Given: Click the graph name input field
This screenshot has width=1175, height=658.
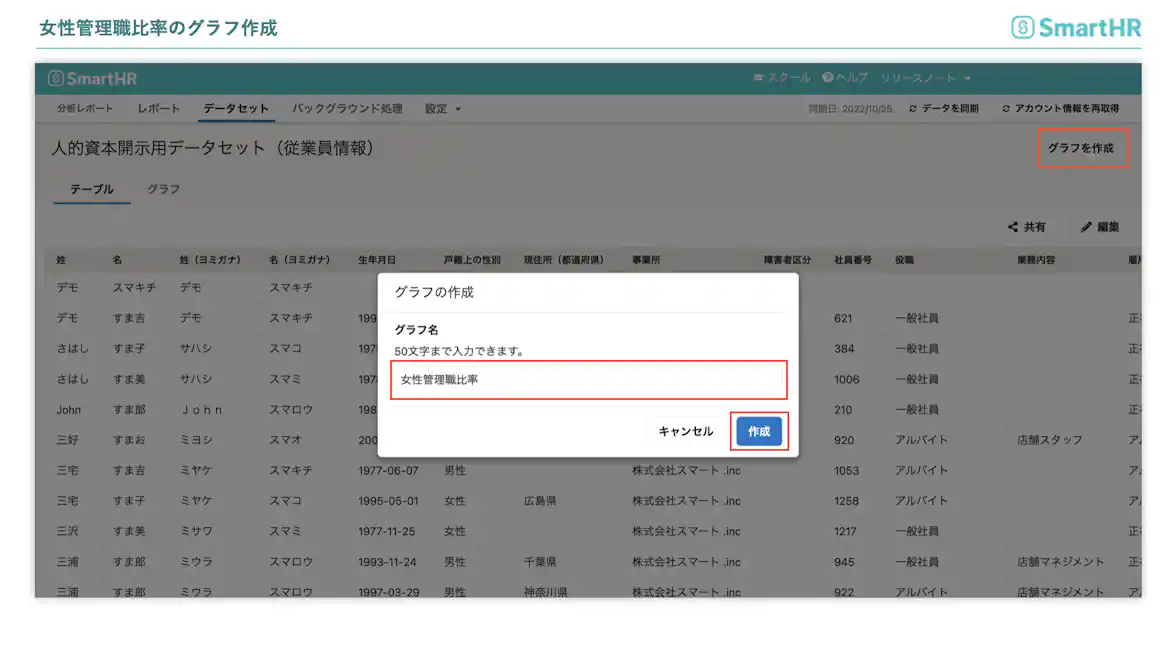Looking at the screenshot, I should [x=590, y=380].
